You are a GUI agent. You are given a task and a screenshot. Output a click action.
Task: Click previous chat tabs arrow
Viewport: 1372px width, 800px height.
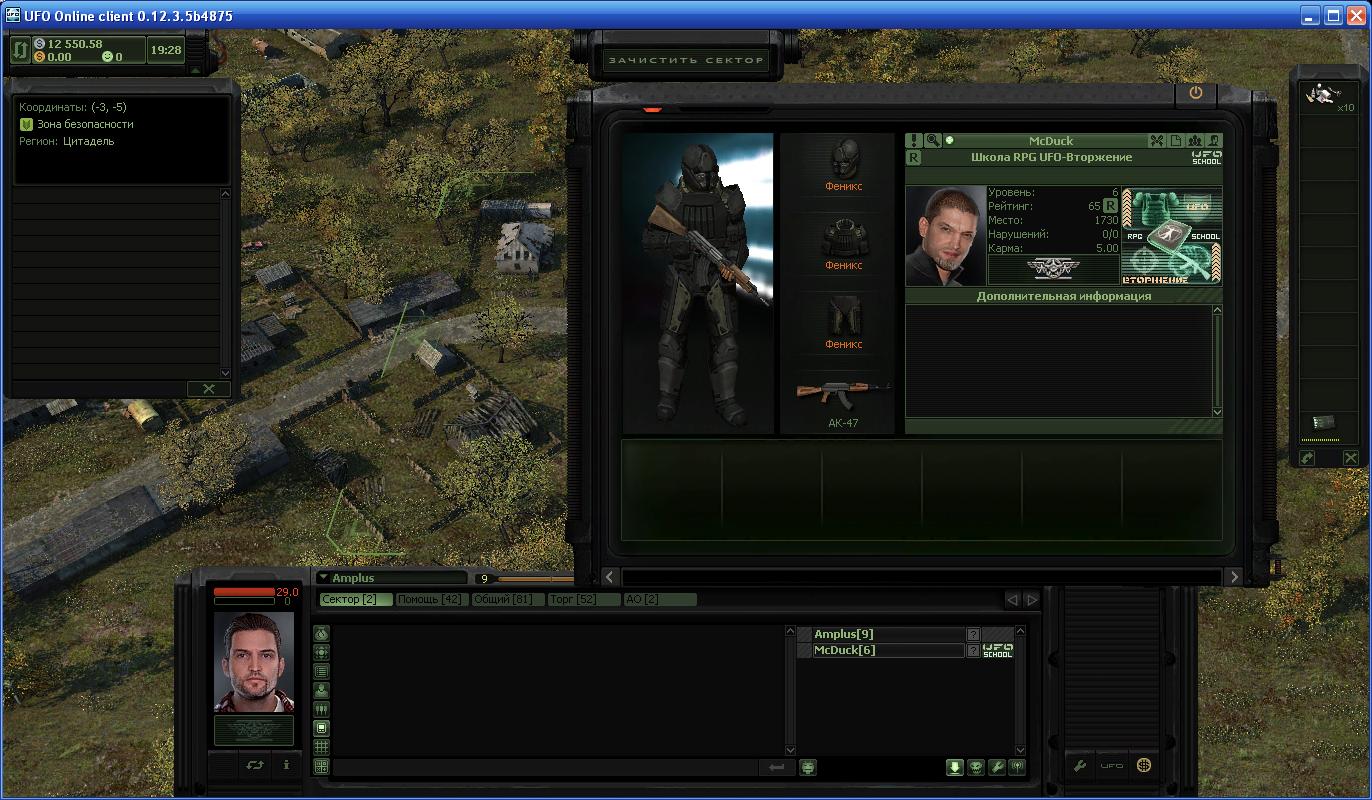pos(1012,599)
